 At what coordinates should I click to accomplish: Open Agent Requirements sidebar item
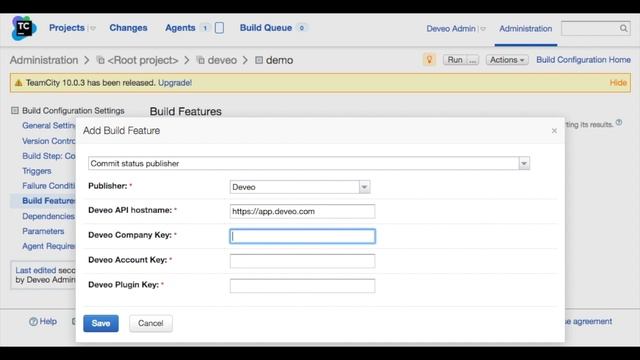tap(49, 246)
